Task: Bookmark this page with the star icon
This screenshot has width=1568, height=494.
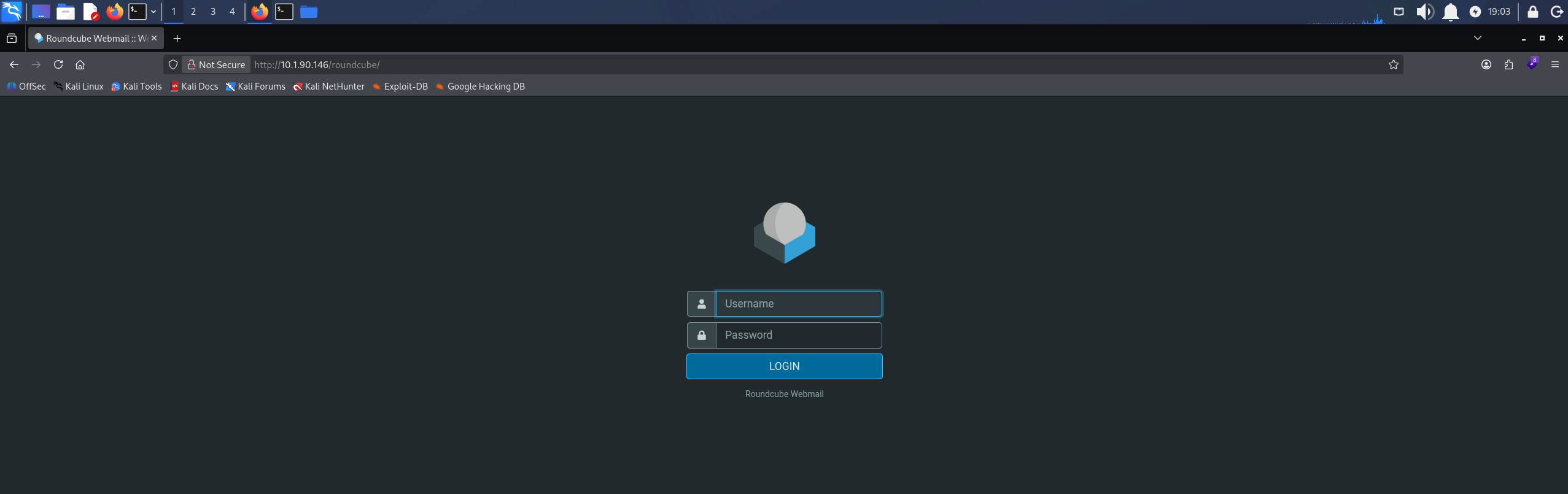Action: (1394, 64)
